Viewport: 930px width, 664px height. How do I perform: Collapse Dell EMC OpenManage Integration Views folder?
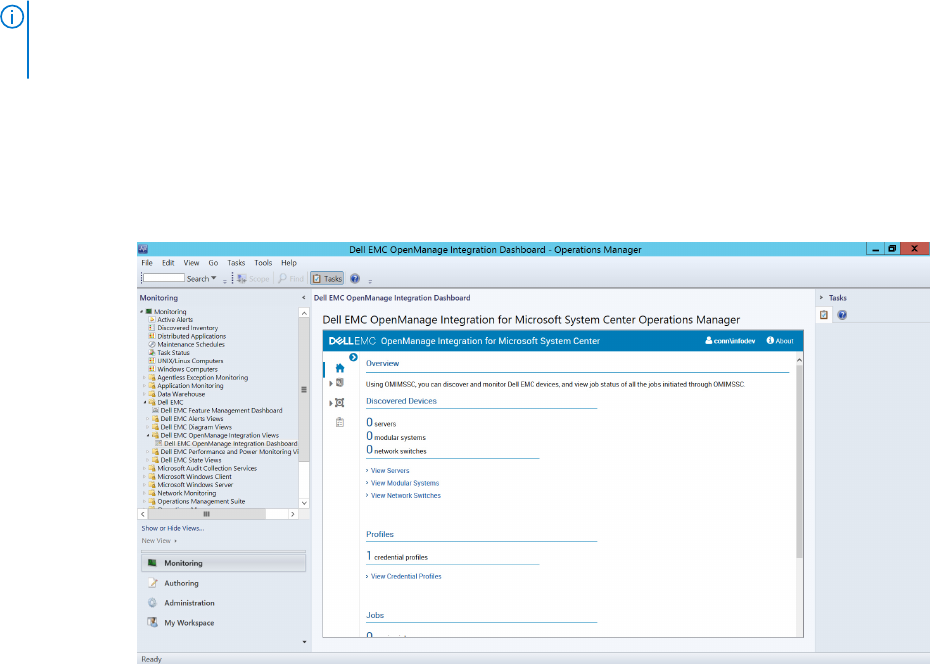pos(148,435)
